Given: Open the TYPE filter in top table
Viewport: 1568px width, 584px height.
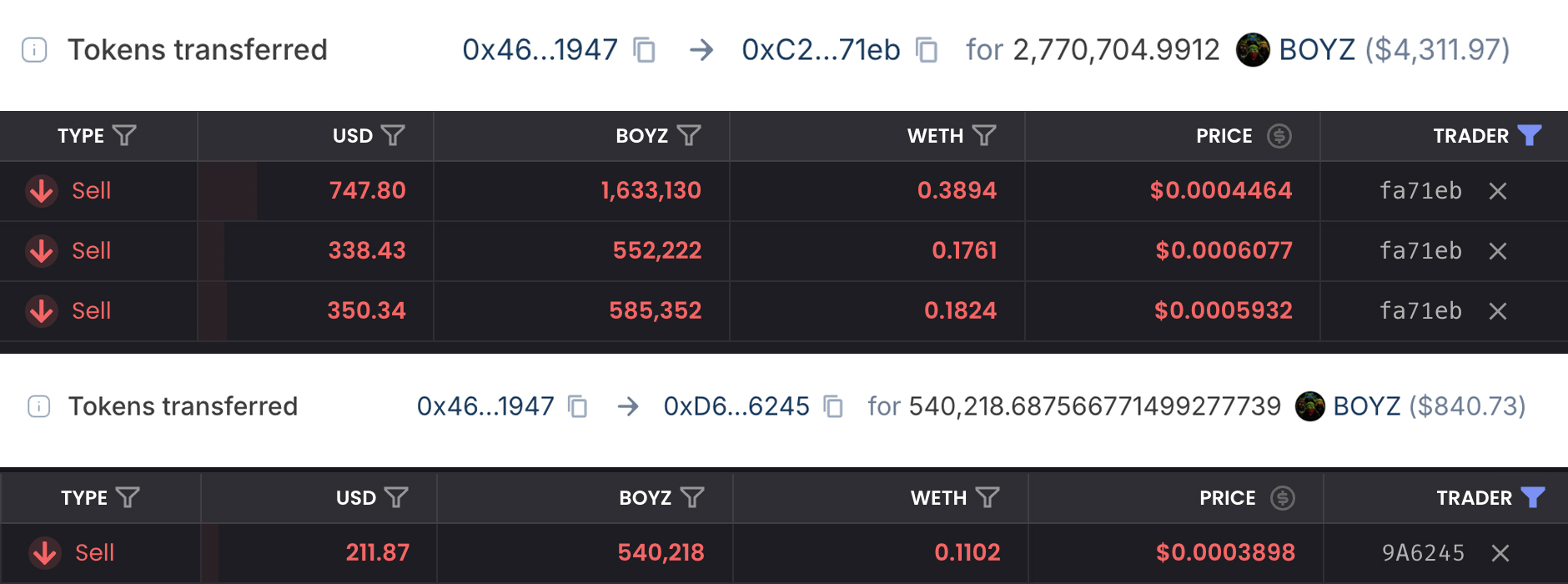Looking at the screenshot, I should [124, 135].
